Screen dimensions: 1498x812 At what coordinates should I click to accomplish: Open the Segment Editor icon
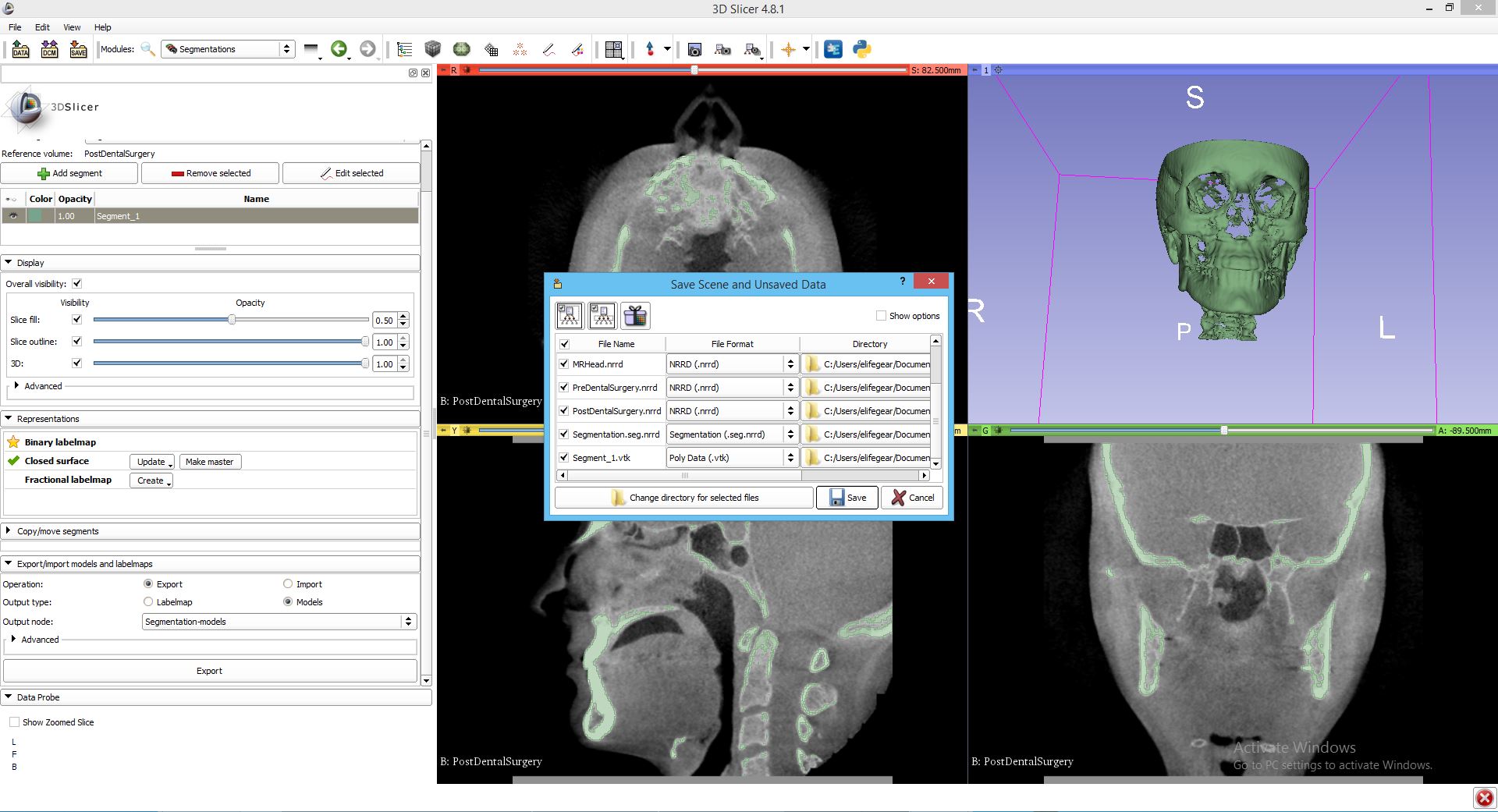pos(577,49)
